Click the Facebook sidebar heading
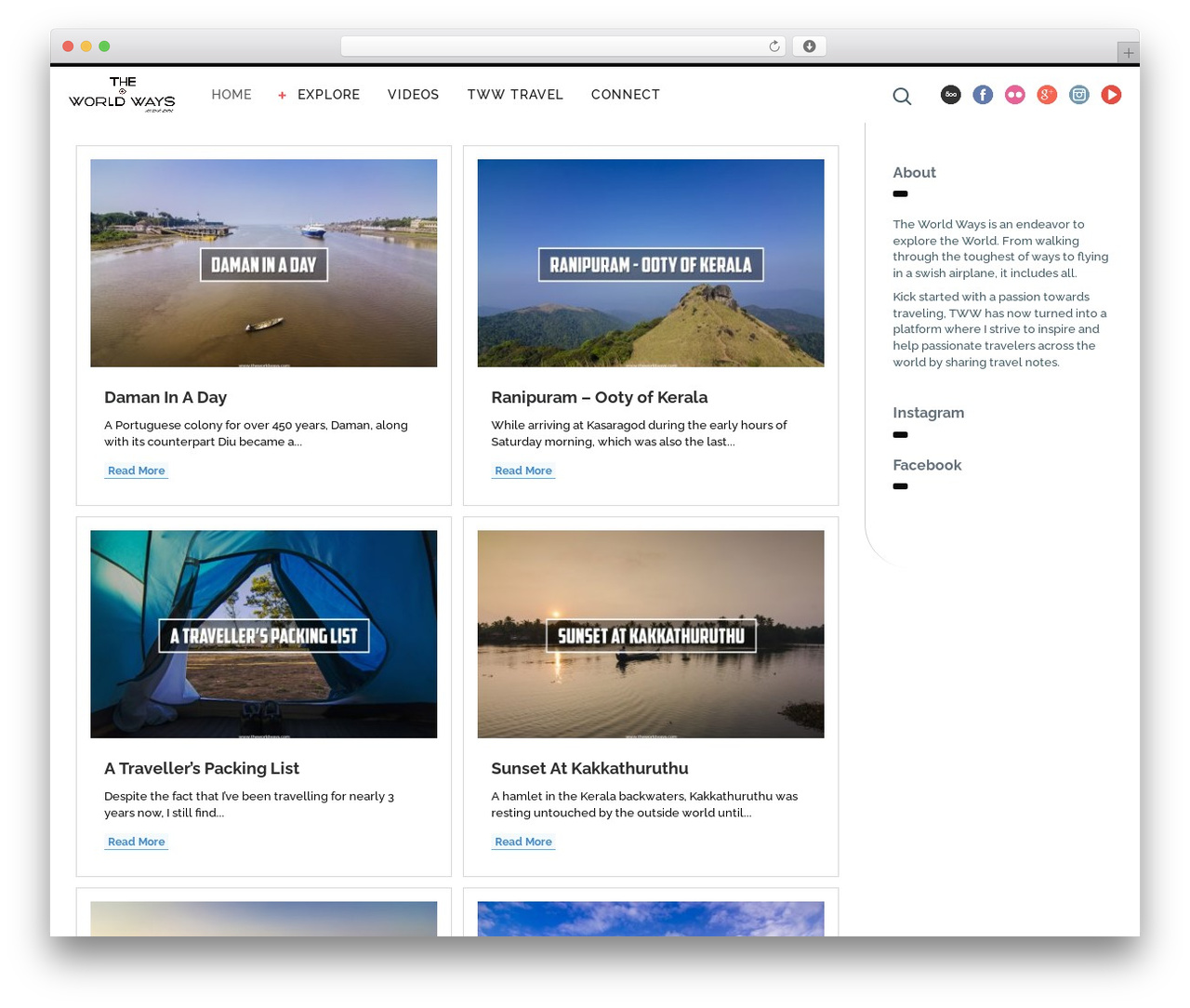 tap(927, 465)
